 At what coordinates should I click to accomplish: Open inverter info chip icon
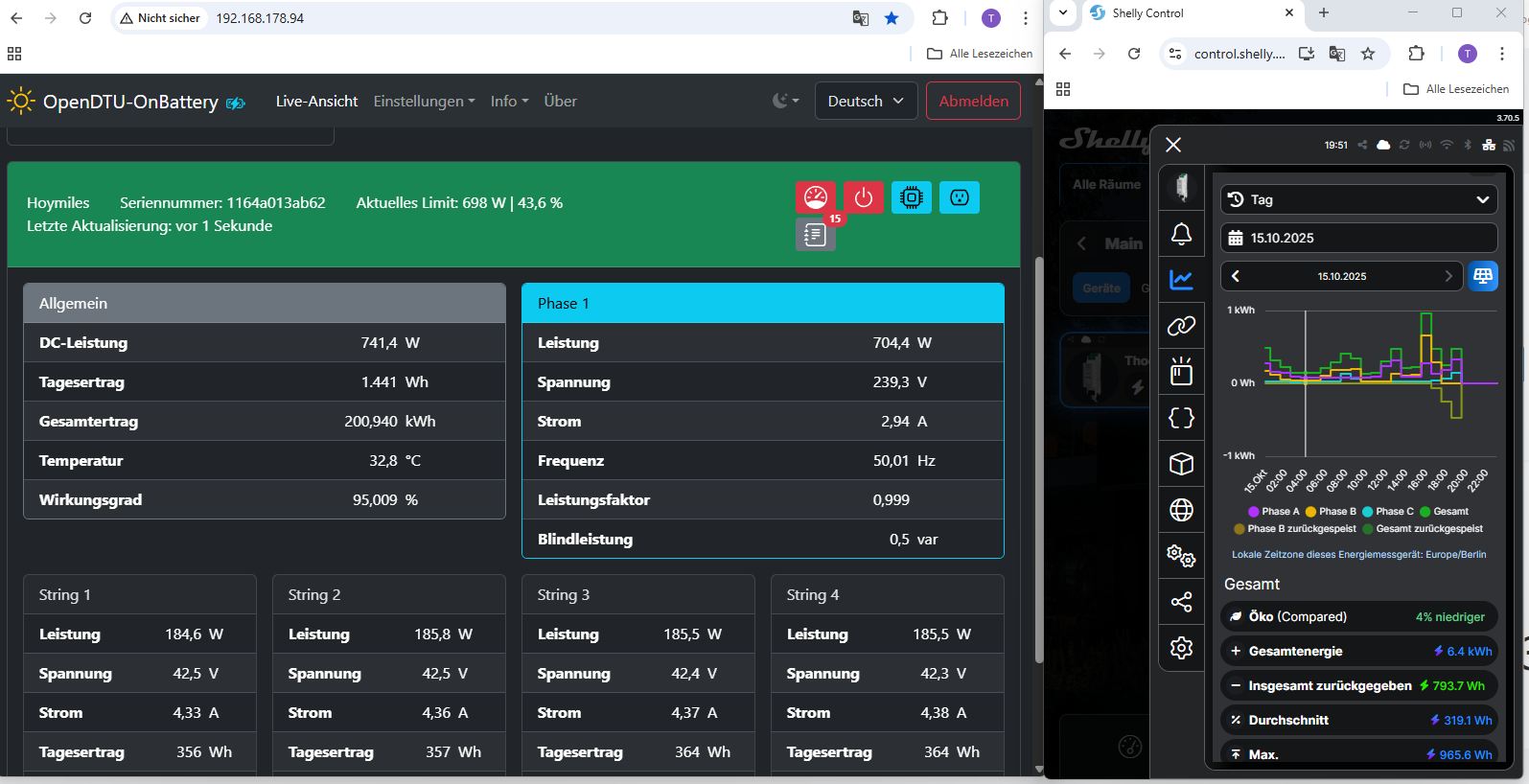tap(911, 197)
